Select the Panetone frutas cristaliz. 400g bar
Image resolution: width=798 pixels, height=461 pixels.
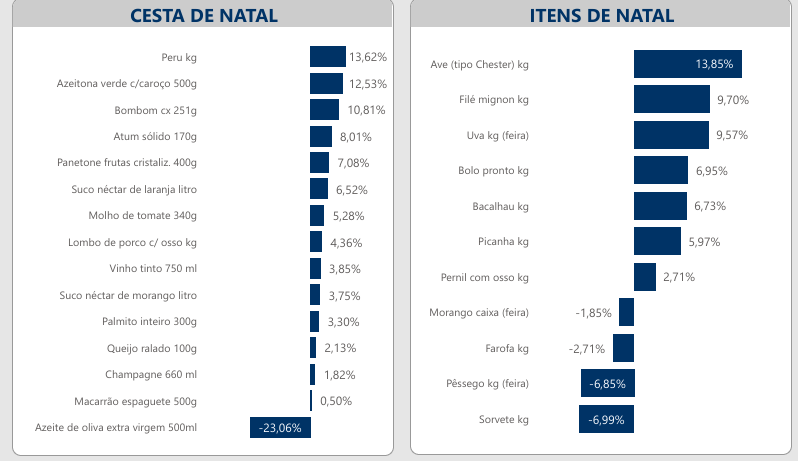pos(319,163)
